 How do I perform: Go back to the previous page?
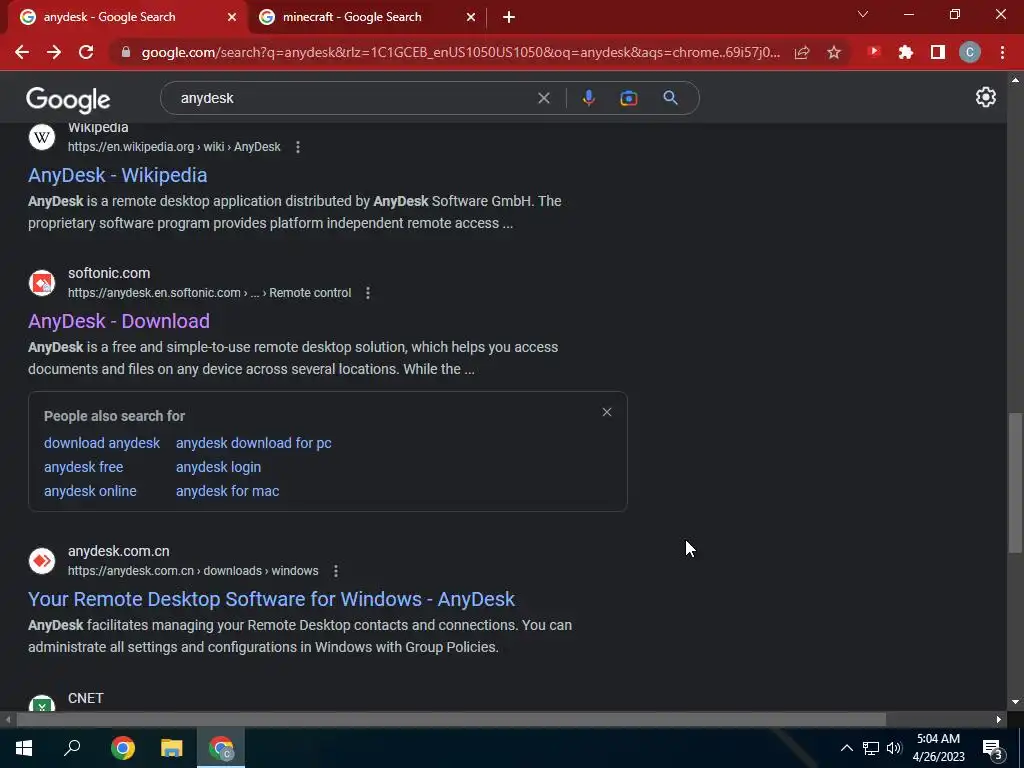pyautogui.click(x=22, y=52)
